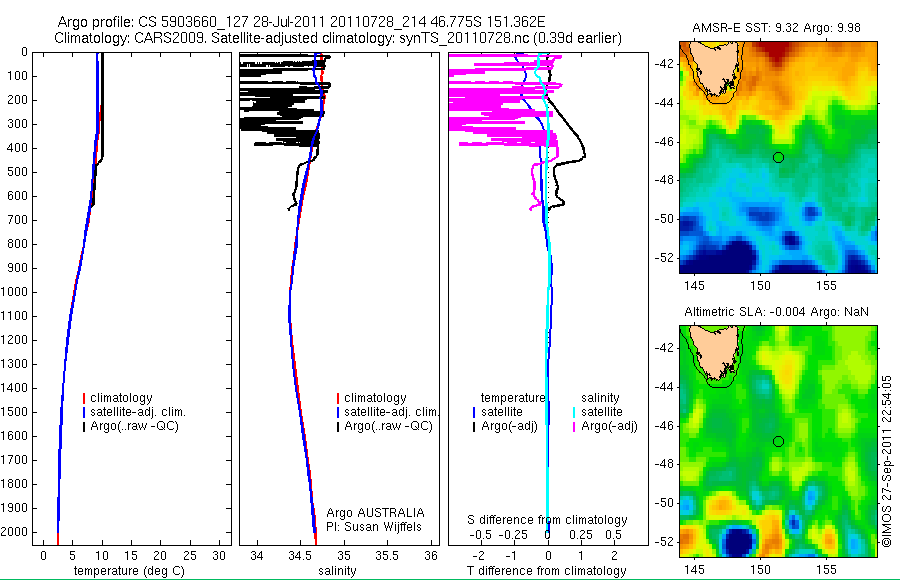Click the black Argo(..raw -QC) legend in temperature panel
The height and width of the screenshot is (580, 900).
coord(130,426)
